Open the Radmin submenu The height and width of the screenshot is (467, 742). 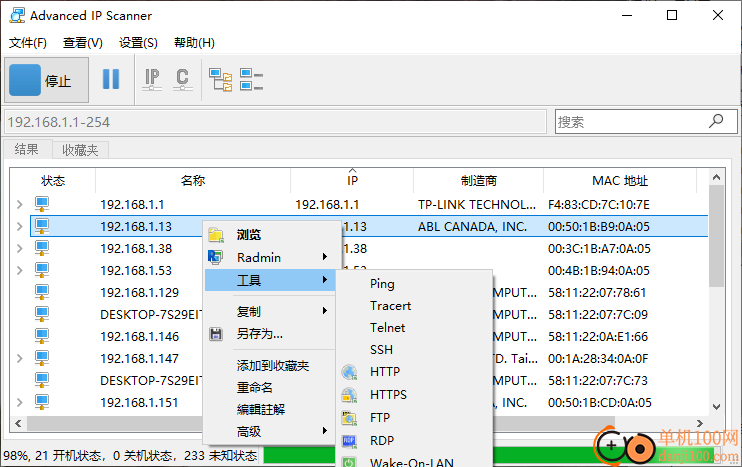(x=270, y=257)
